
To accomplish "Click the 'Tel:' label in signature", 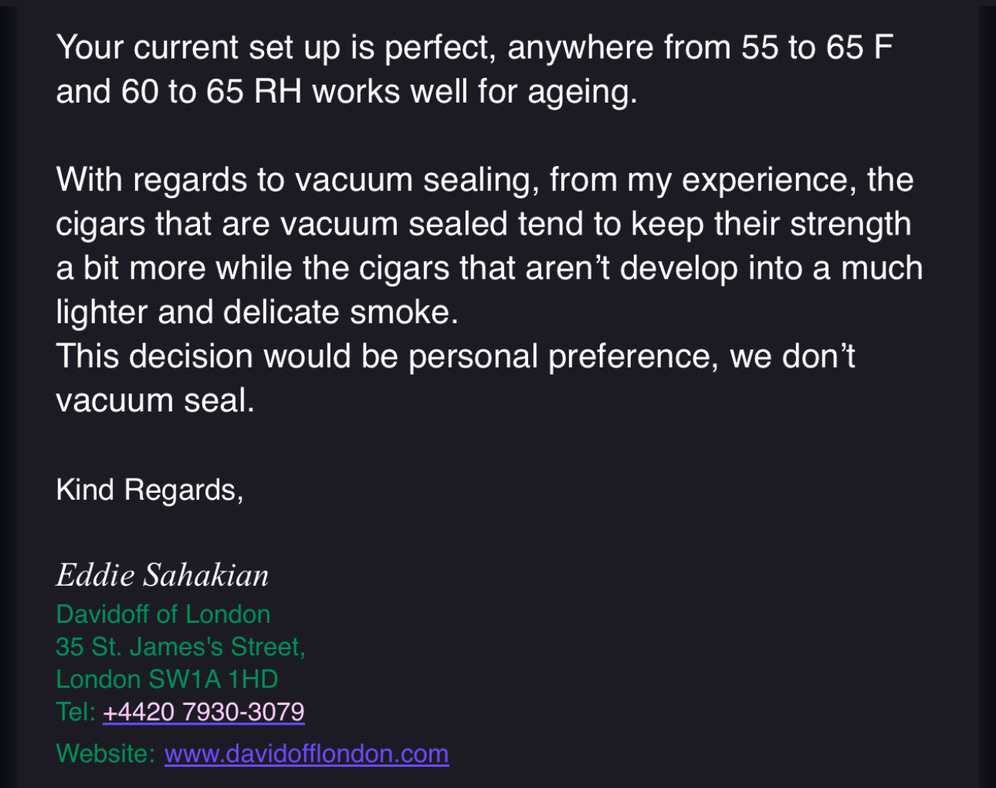I will (76, 712).
